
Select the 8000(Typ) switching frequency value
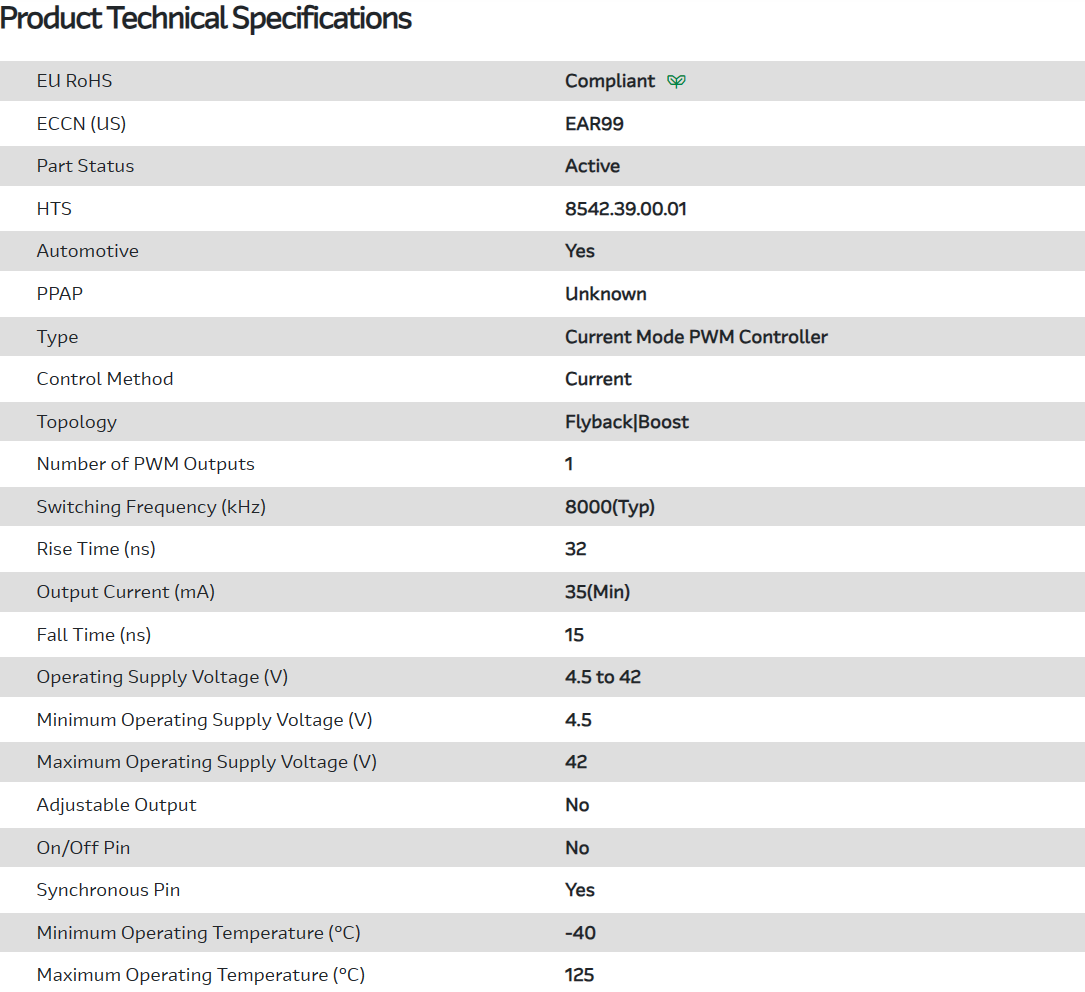tap(609, 507)
